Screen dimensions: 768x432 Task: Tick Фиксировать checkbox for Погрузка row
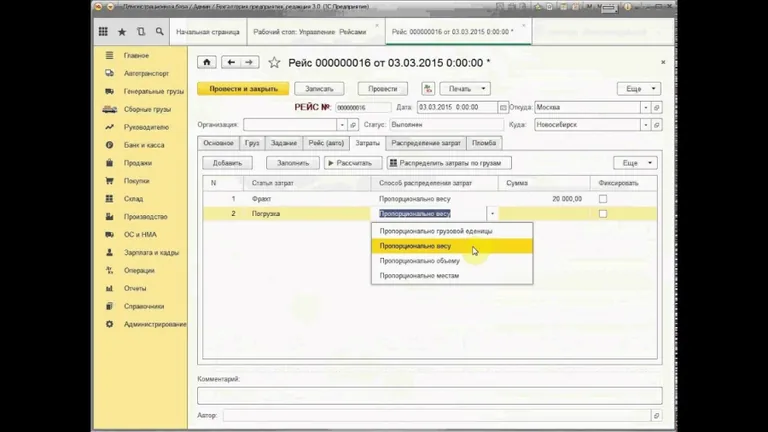[x=602, y=214]
